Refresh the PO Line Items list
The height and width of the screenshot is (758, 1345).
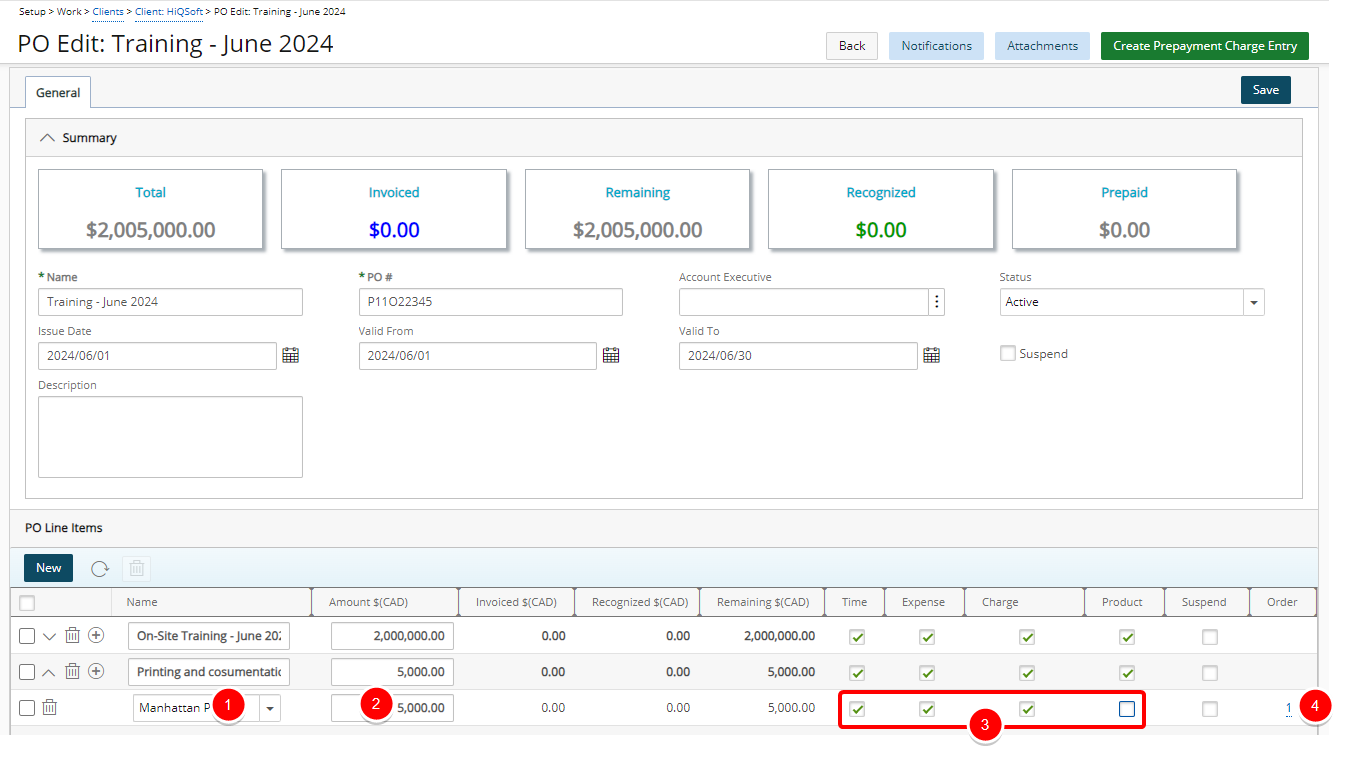pos(100,568)
